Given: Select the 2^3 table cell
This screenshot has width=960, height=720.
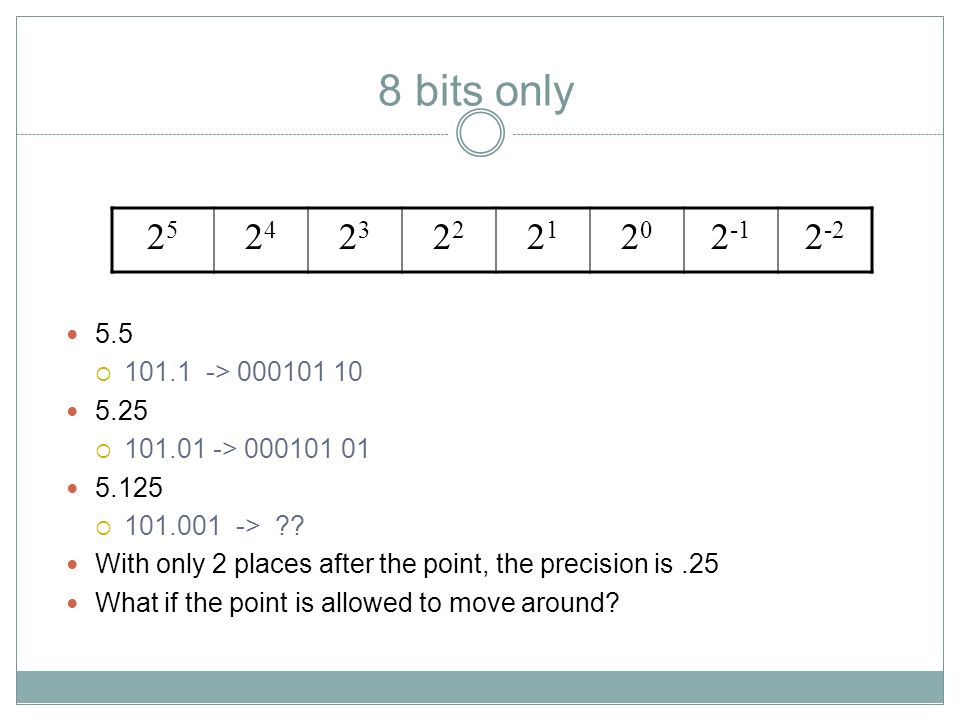Looking at the screenshot, I should [354, 240].
